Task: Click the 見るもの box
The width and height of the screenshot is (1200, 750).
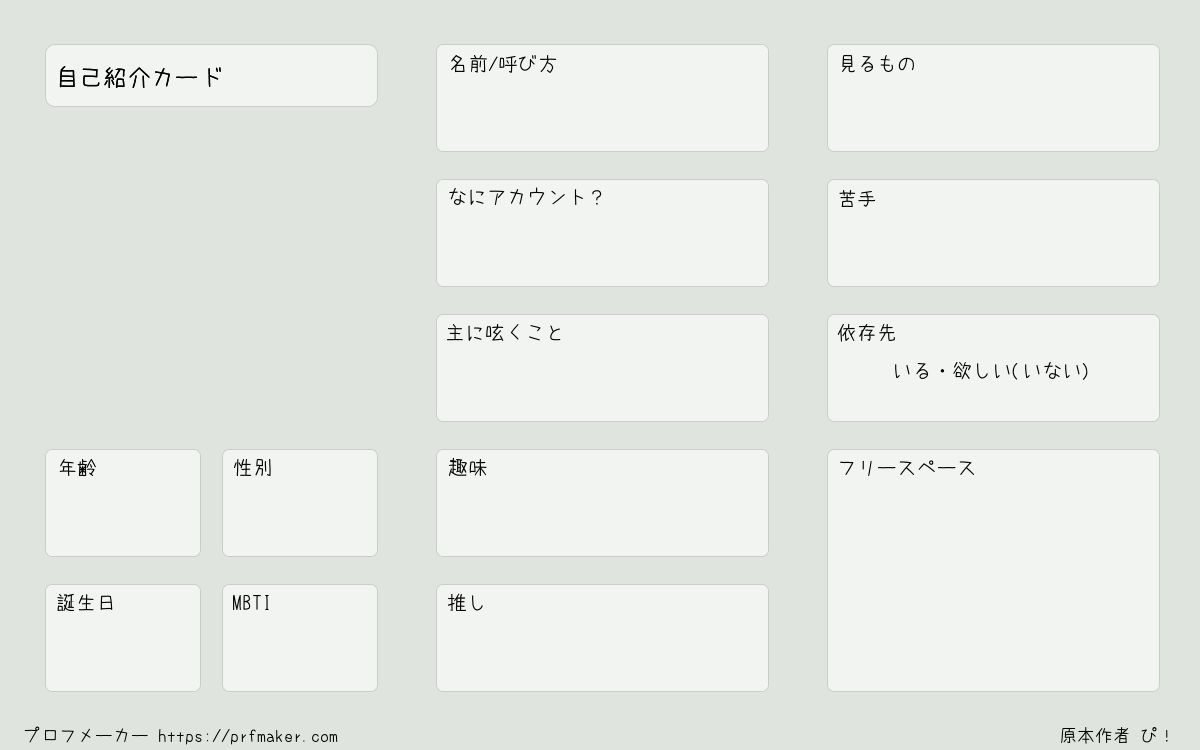Action: click(x=993, y=98)
